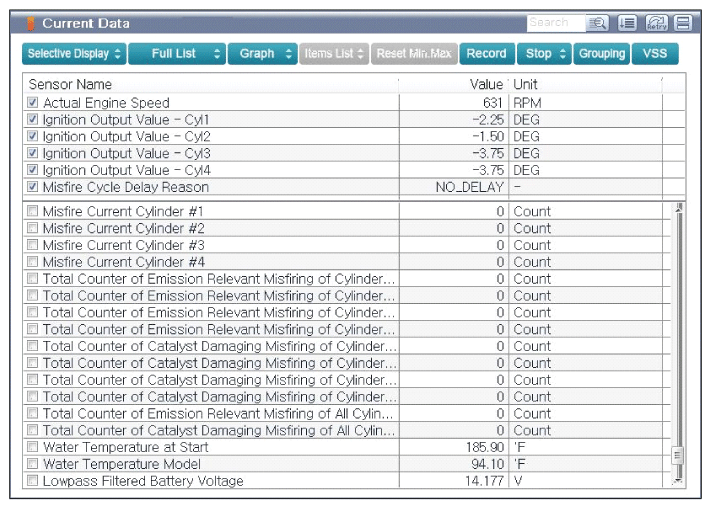Check Lowpass Filtered Battery Voltage checkbox
Image resolution: width=711 pixels, height=509 pixels.
pyautogui.click(x=32, y=480)
